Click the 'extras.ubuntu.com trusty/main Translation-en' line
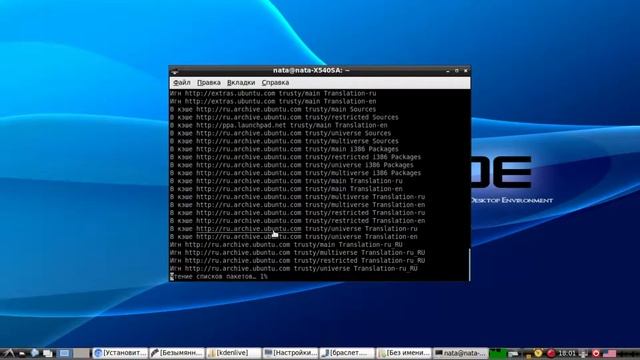This screenshot has height=360, width=640. click(x=273, y=101)
